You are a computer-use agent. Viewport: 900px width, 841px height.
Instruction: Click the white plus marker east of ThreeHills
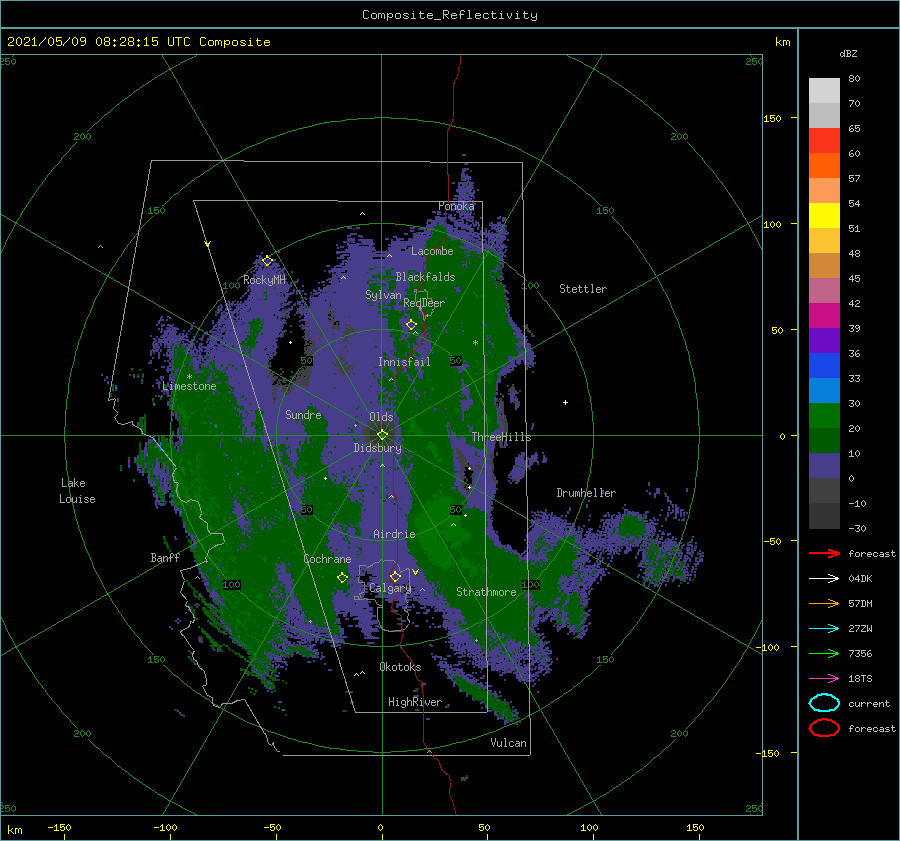click(x=565, y=402)
